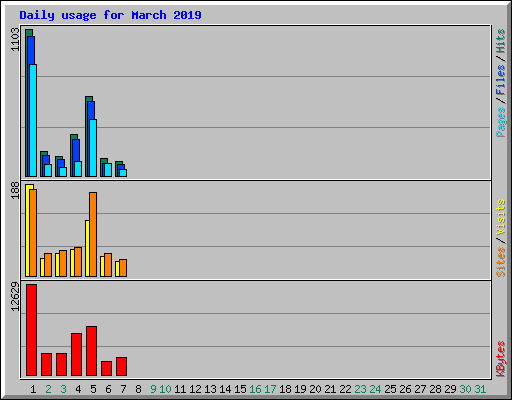Click the green day 30 x-axis label
Viewport: 512px width, 400px height.
(x=465, y=389)
